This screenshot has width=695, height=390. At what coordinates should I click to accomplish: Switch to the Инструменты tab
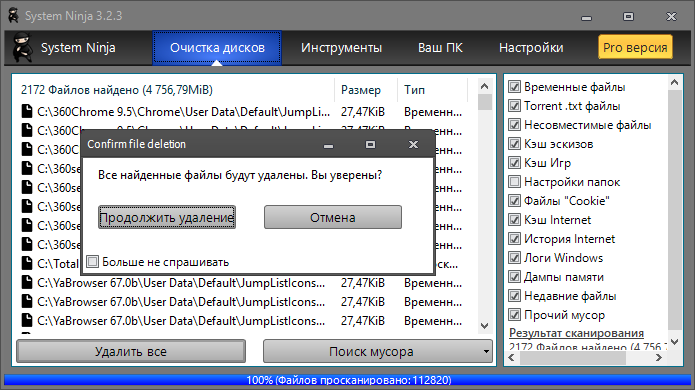[x=341, y=47]
